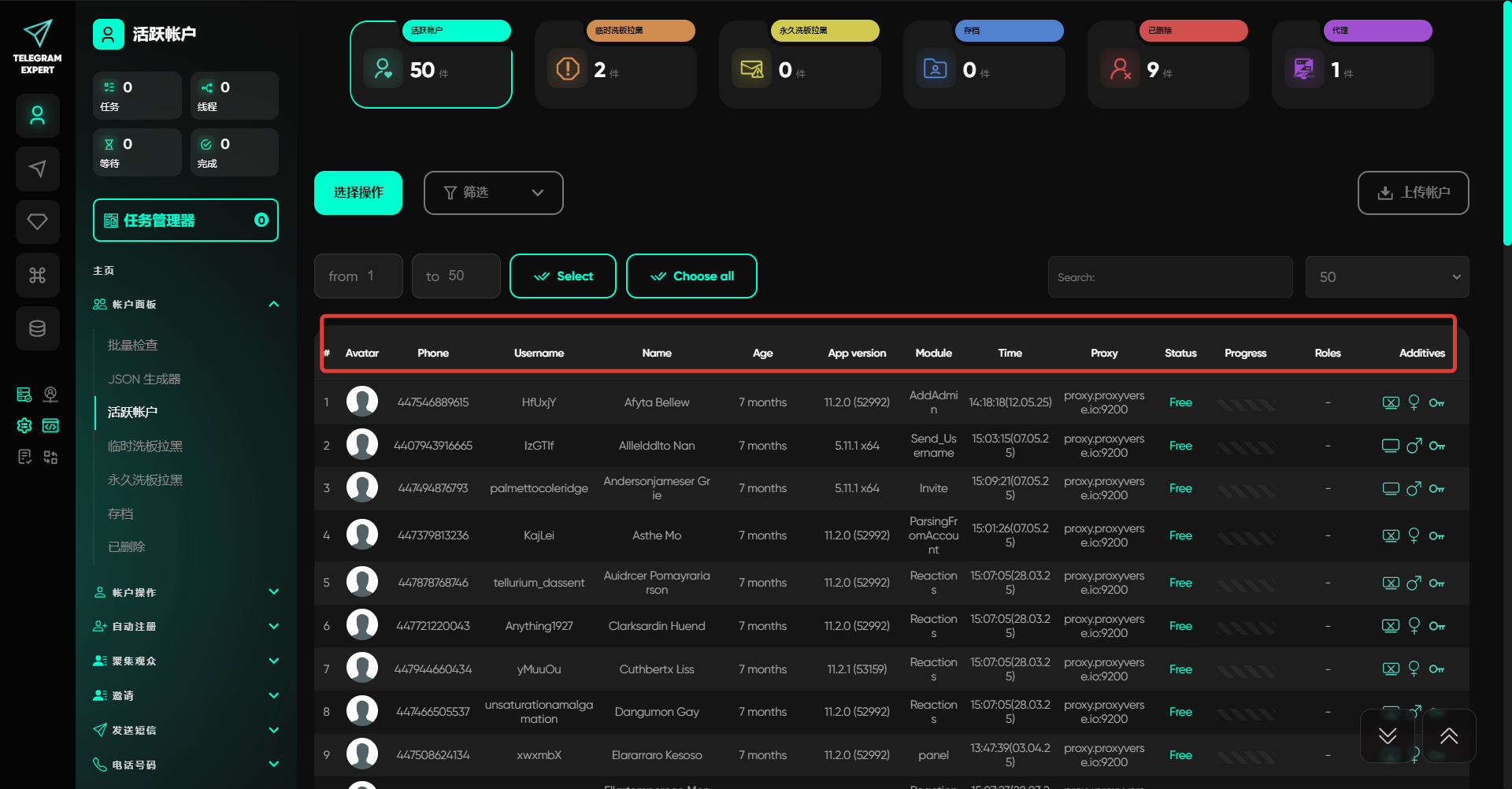This screenshot has width=1512, height=789.
Task: Click monitor icon in palmettocoleridge row
Action: (x=1391, y=489)
